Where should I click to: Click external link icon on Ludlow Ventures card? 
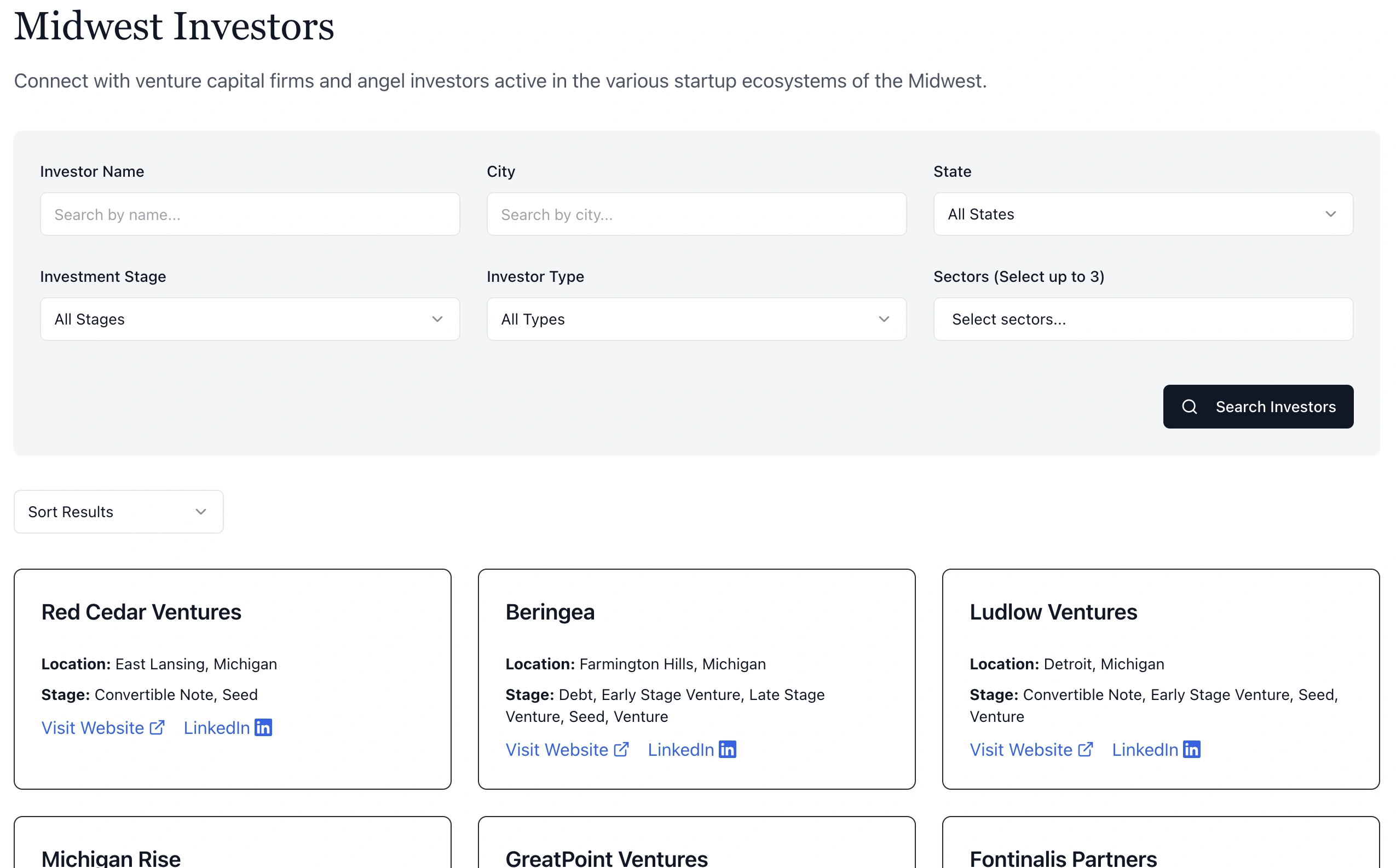[x=1086, y=750]
